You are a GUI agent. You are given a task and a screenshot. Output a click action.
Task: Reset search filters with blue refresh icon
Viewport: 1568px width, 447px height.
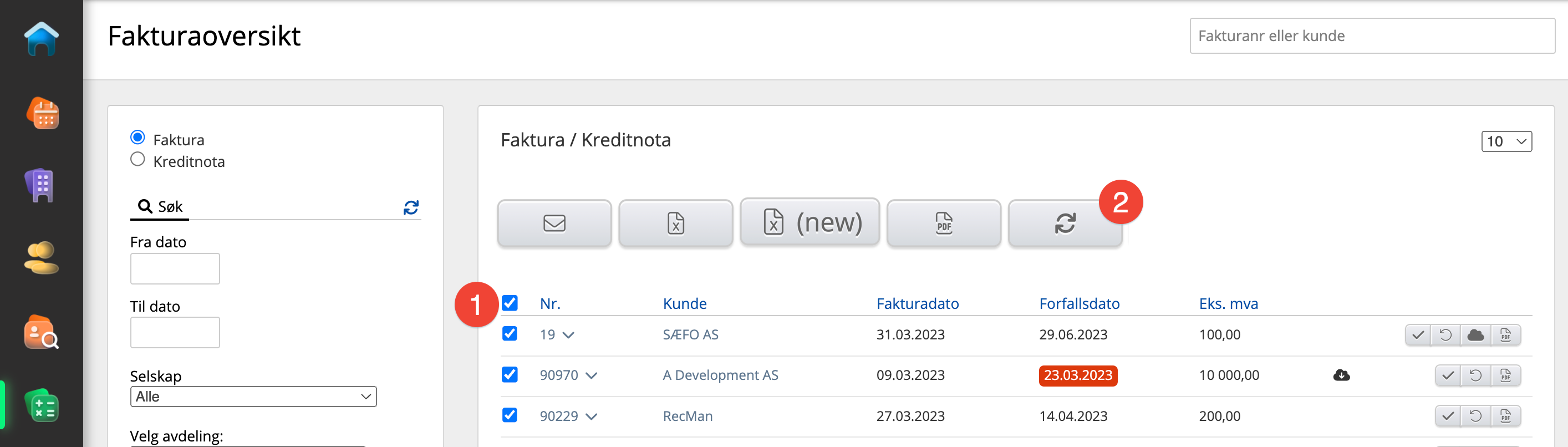[x=411, y=207]
